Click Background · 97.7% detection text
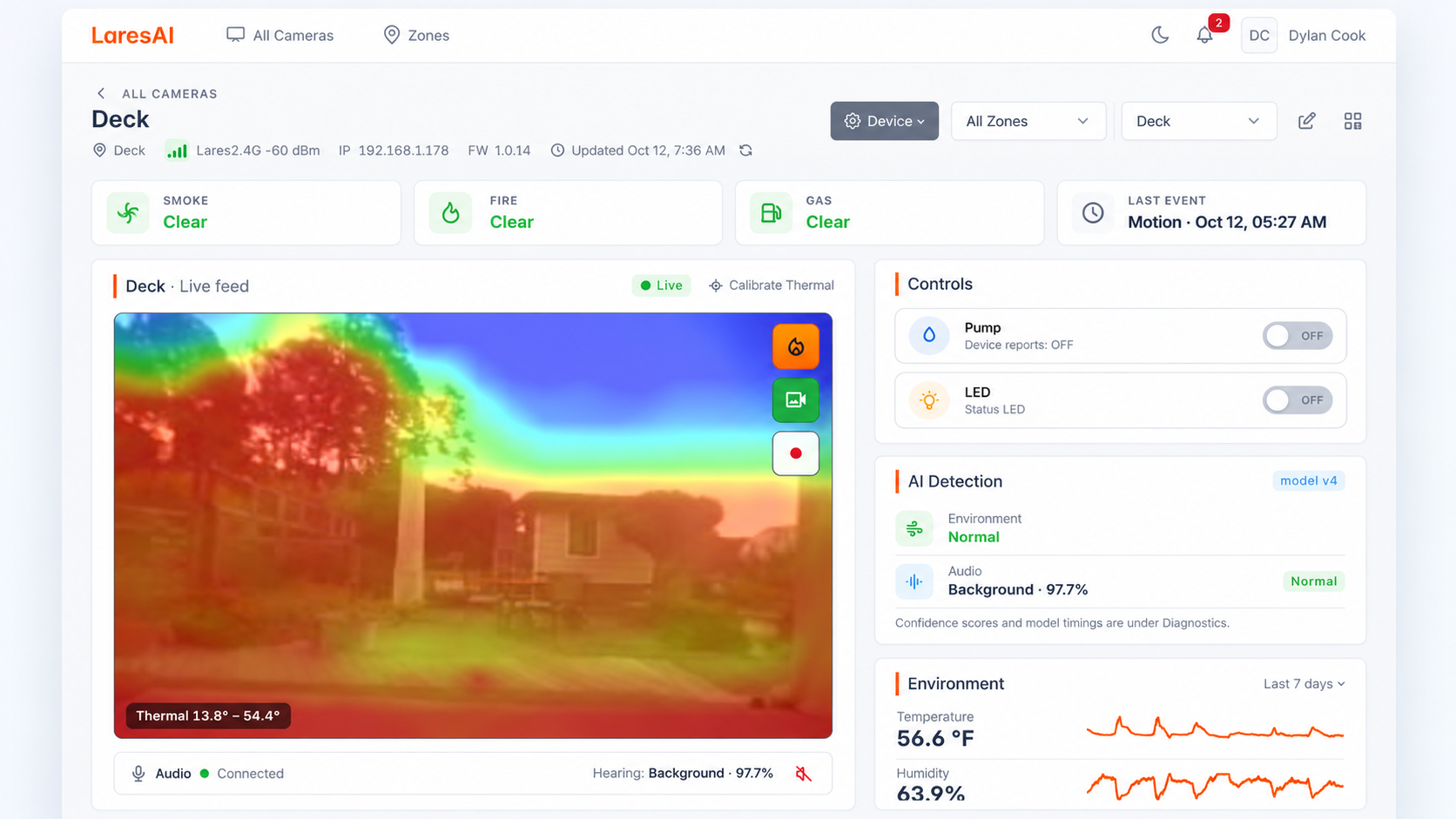 point(1018,590)
